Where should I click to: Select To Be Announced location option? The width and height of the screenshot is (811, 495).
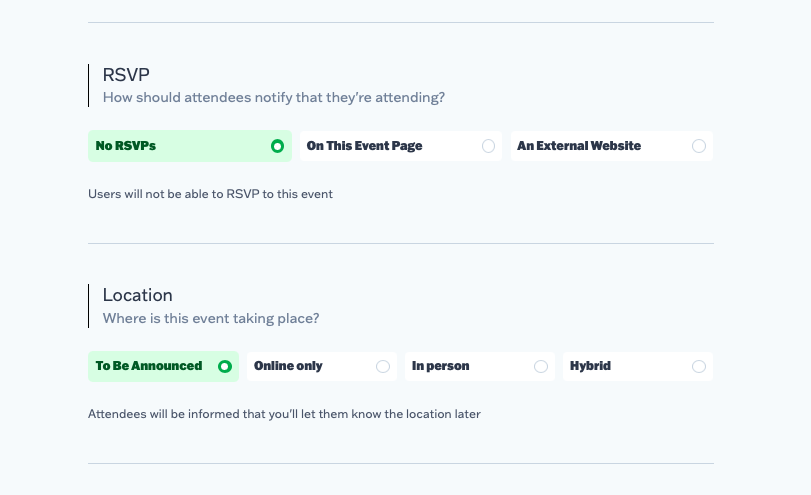[149, 366]
